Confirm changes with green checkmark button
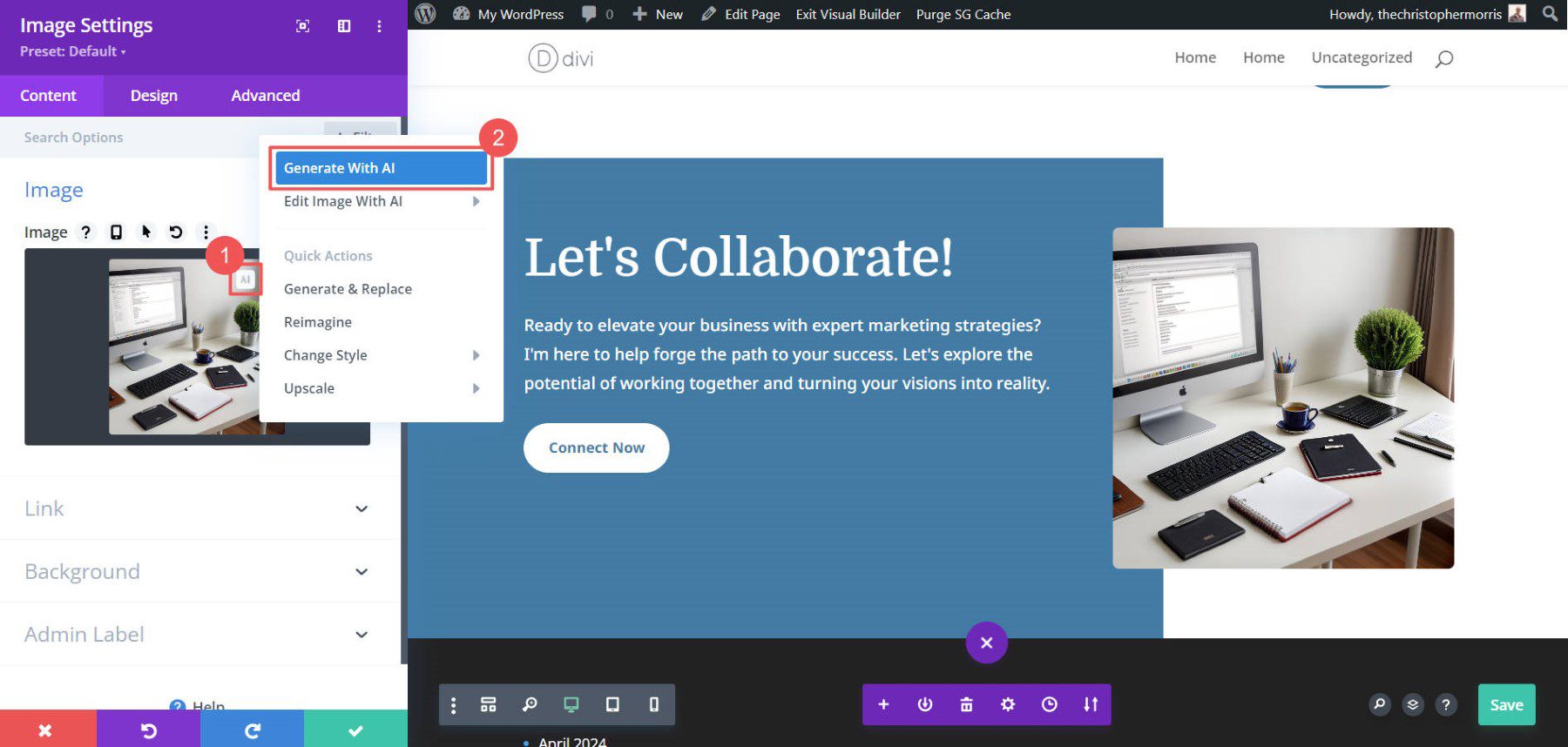The image size is (1568, 747). (355, 730)
